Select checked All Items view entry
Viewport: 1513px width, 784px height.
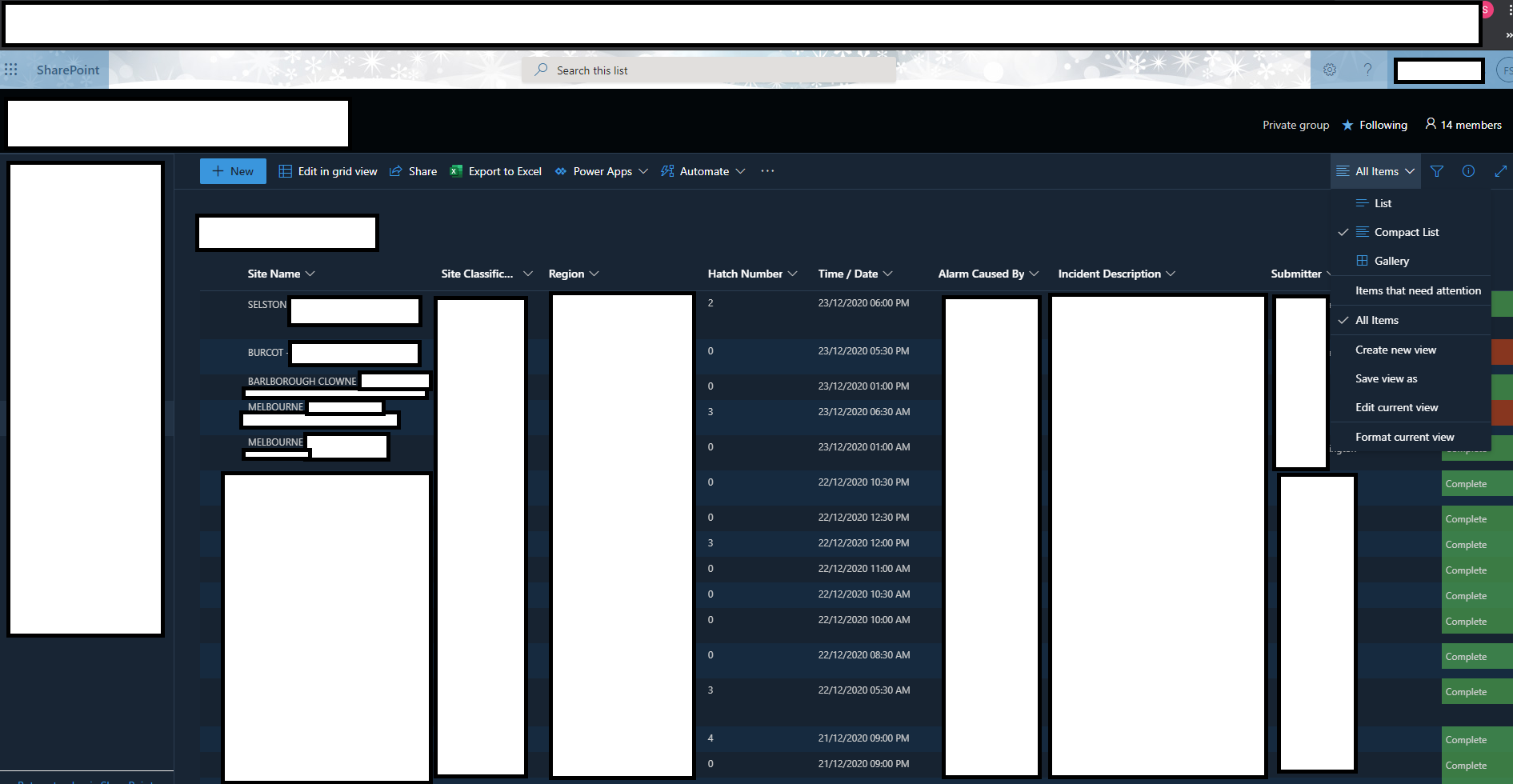click(1411, 320)
